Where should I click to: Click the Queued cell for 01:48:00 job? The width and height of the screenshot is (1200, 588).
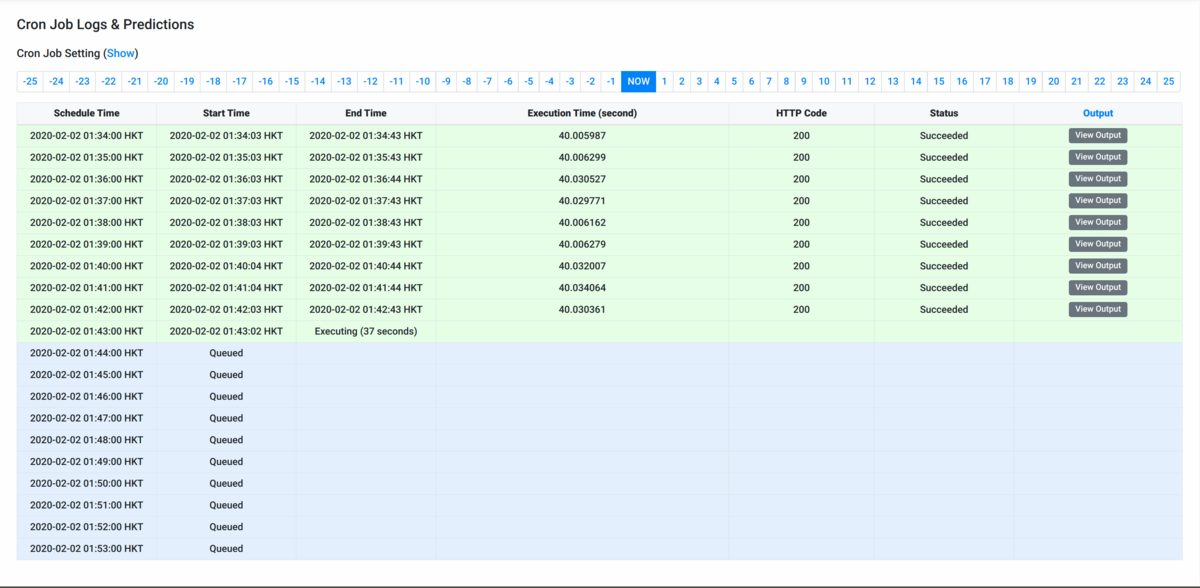226,440
